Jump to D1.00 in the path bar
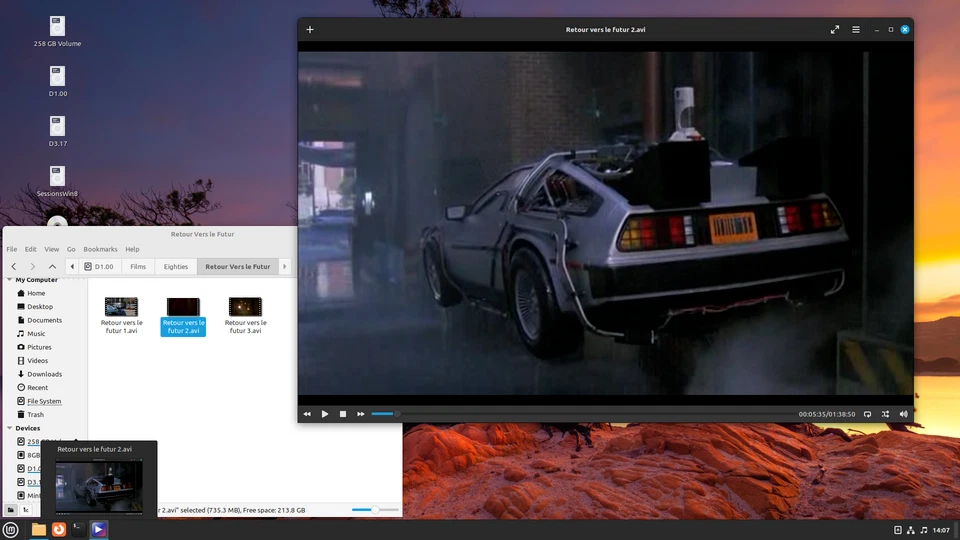Image resolution: width=960 pixels, height=540 pixels. point(99,266)
